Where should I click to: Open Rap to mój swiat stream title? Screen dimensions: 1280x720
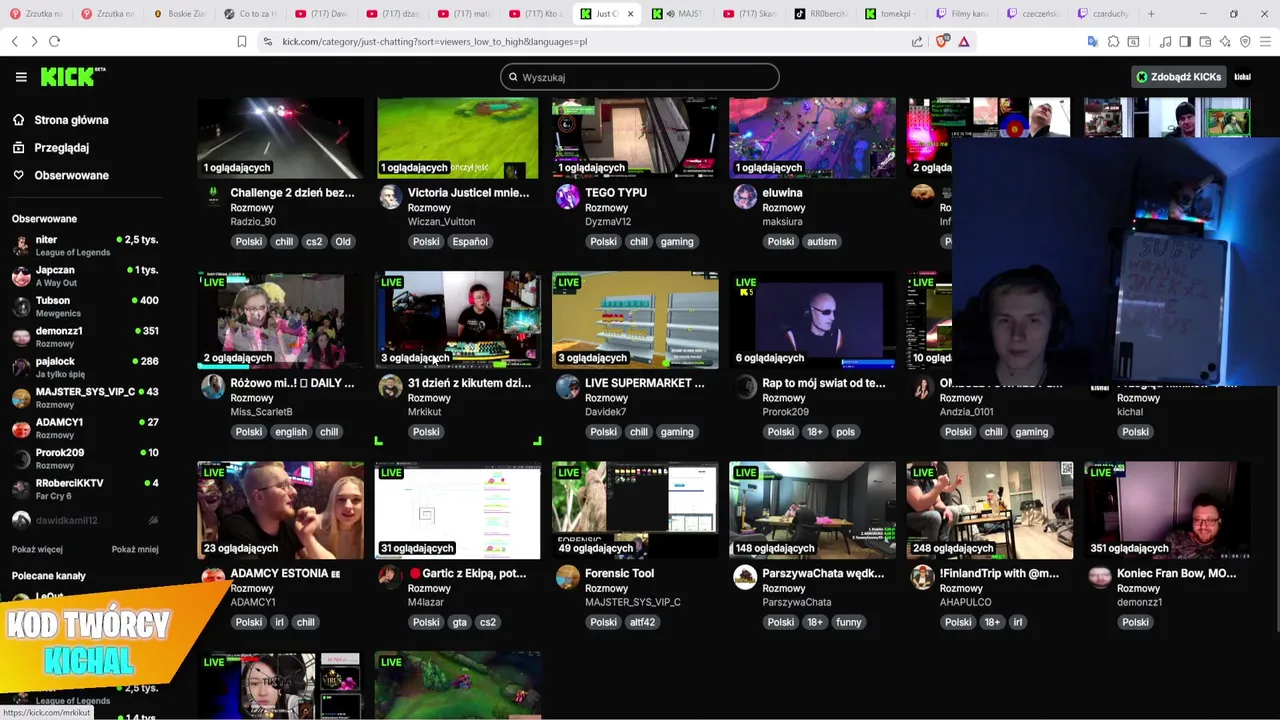point(825,383)
